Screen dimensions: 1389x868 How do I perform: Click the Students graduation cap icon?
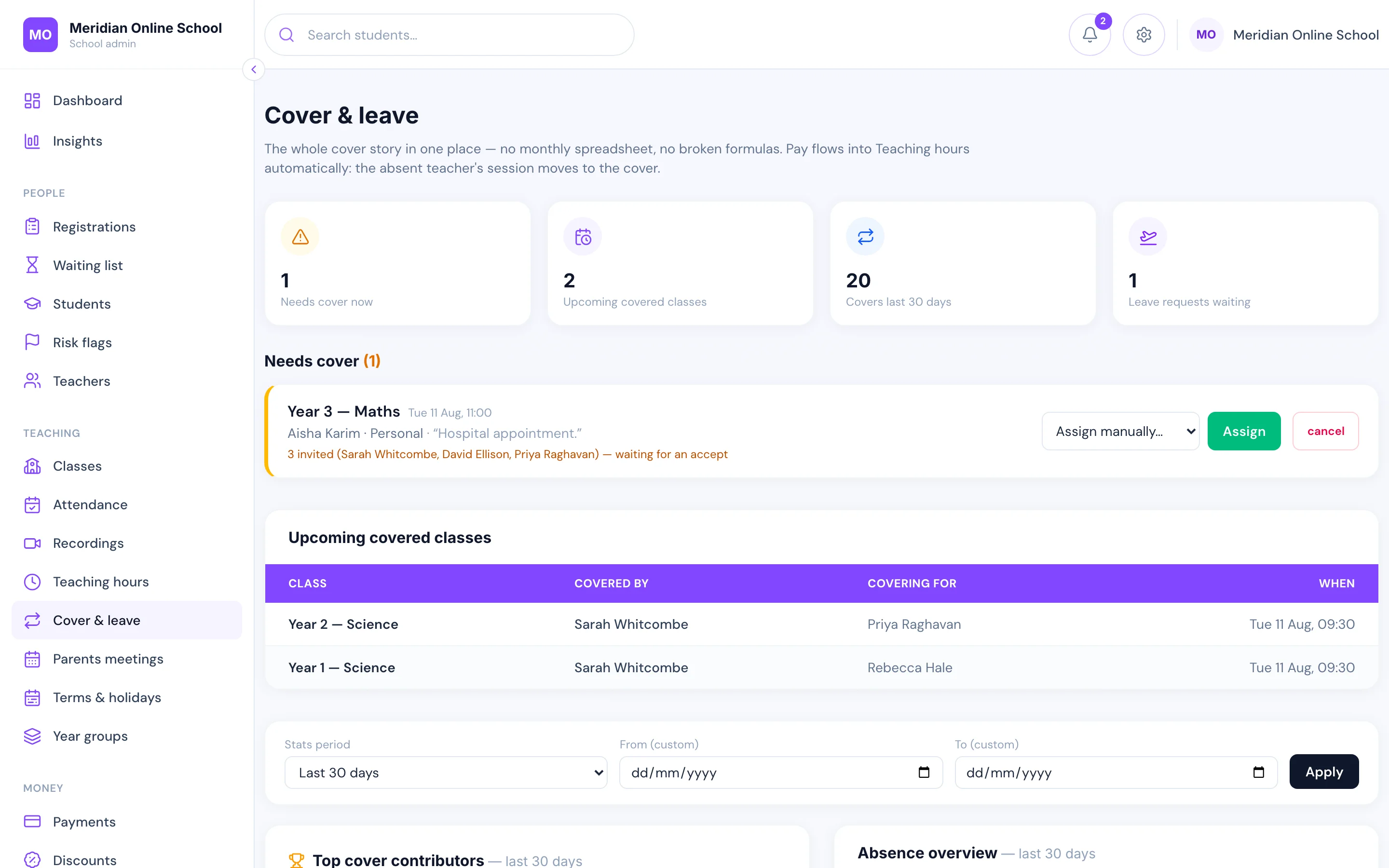tap(32, 304)
